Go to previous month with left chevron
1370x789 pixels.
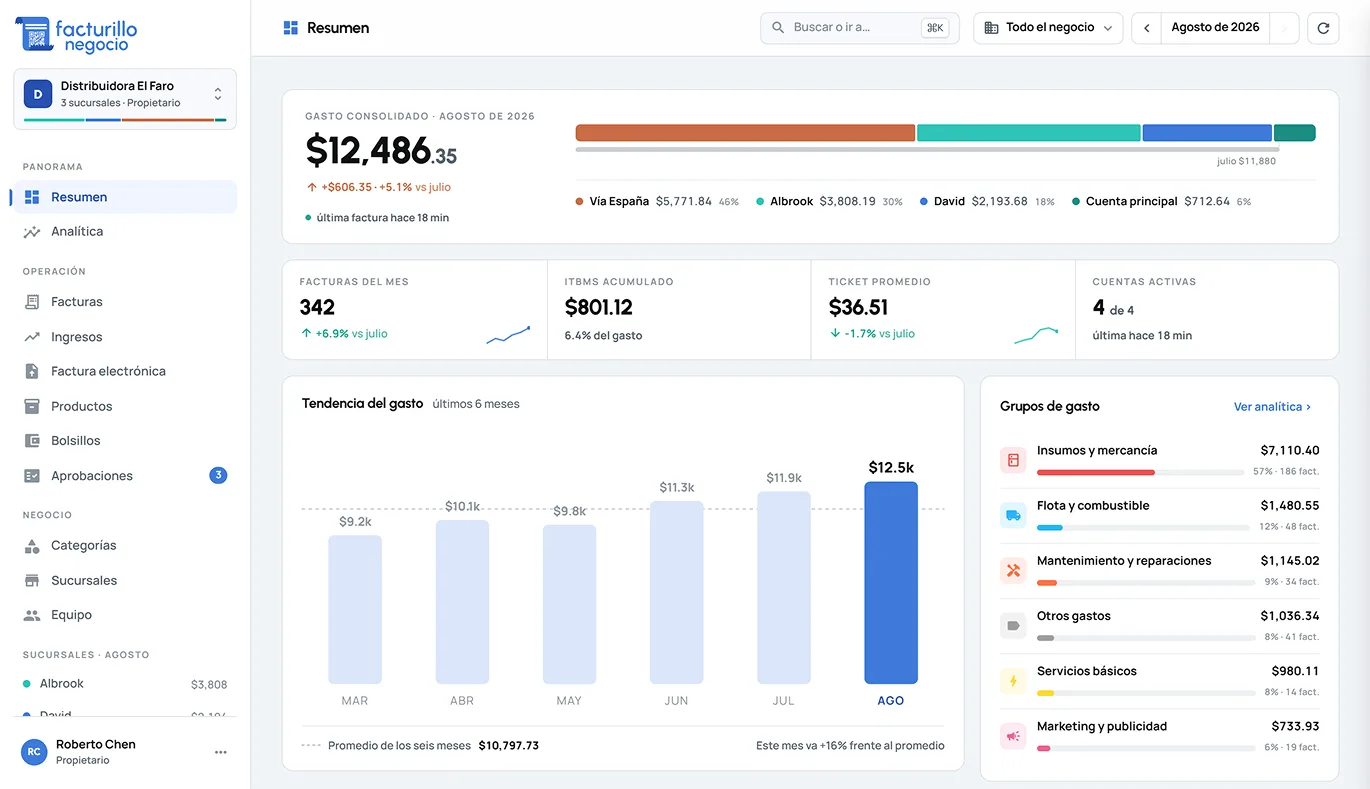pos(1147,28)
